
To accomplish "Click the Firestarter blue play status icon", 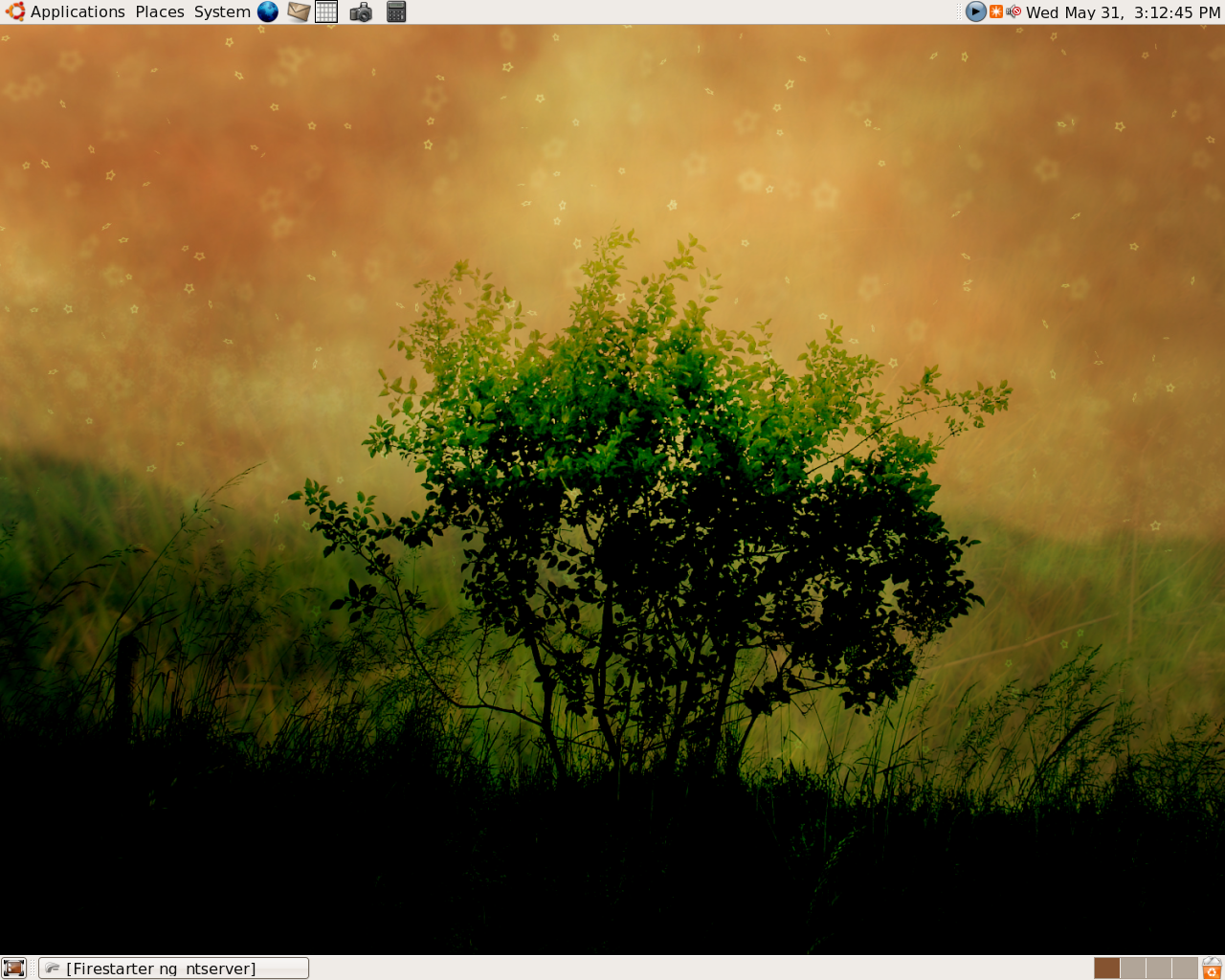I will point(975,11).
